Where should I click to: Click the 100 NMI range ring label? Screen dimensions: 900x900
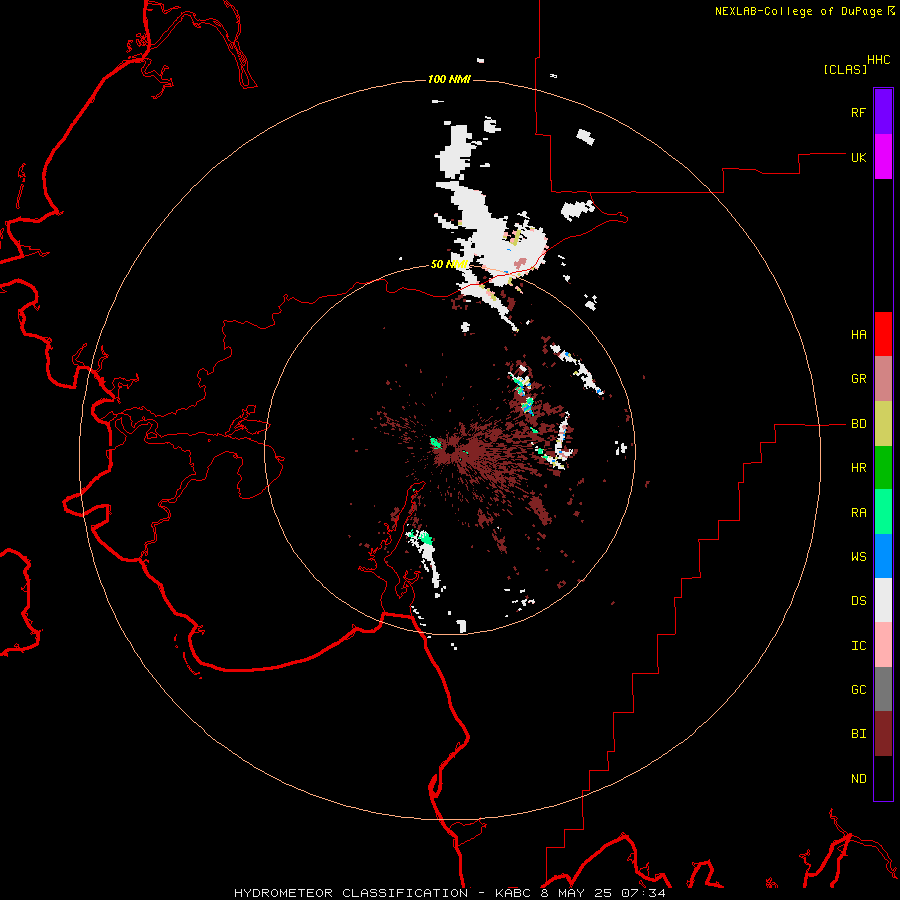coord(449,79)
